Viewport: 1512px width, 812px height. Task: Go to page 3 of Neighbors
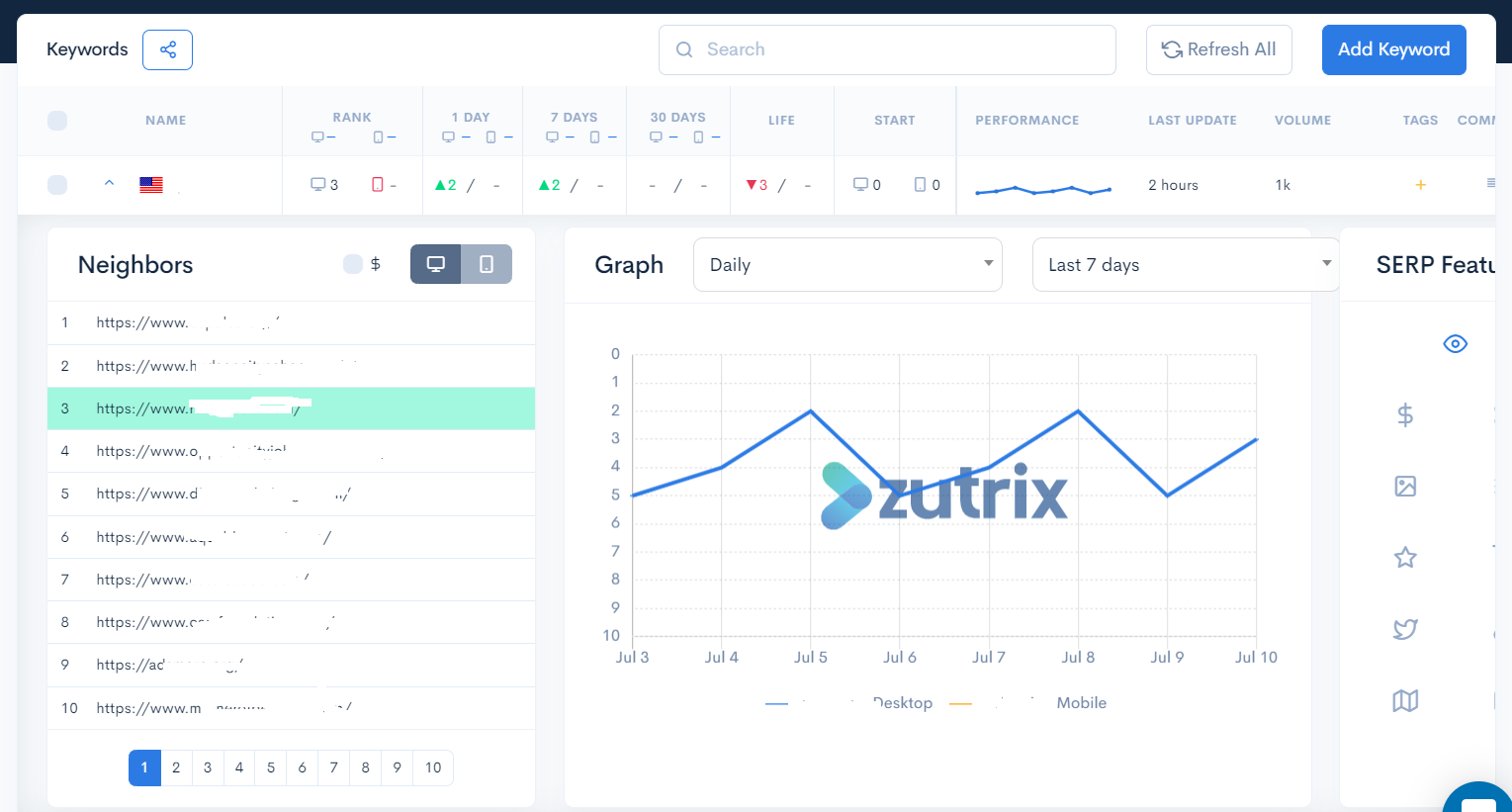[208, 767]
